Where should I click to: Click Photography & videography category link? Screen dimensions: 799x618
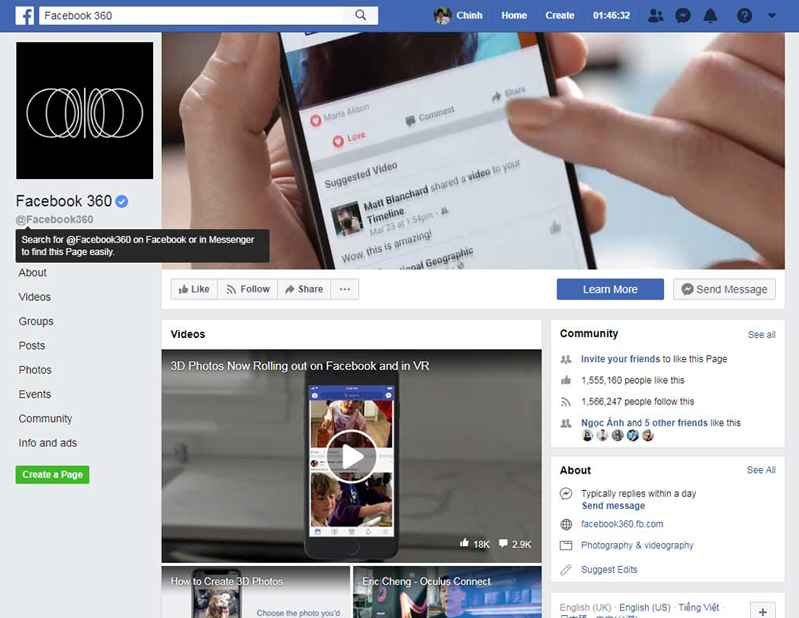[x=637, y=546]
